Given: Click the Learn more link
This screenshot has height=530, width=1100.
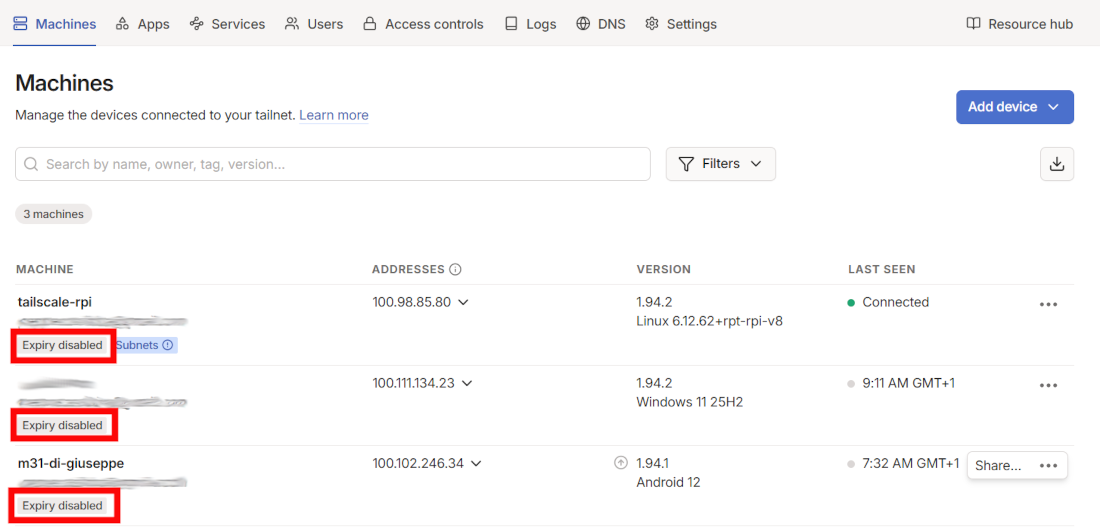Looking at the screenshot, I should pos(334,114).
